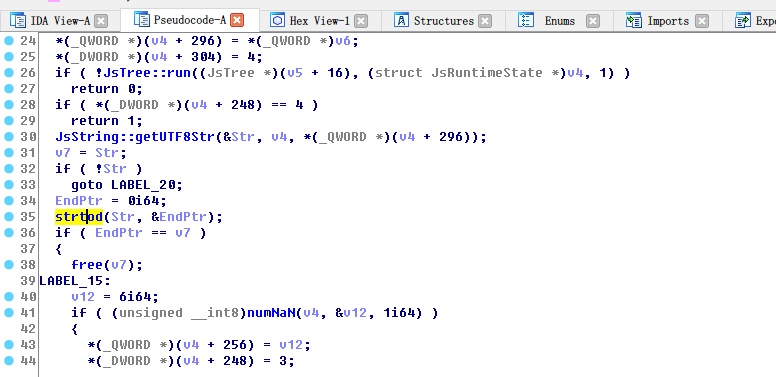Click the Pseudocode-A tab icon

(142, 20)
